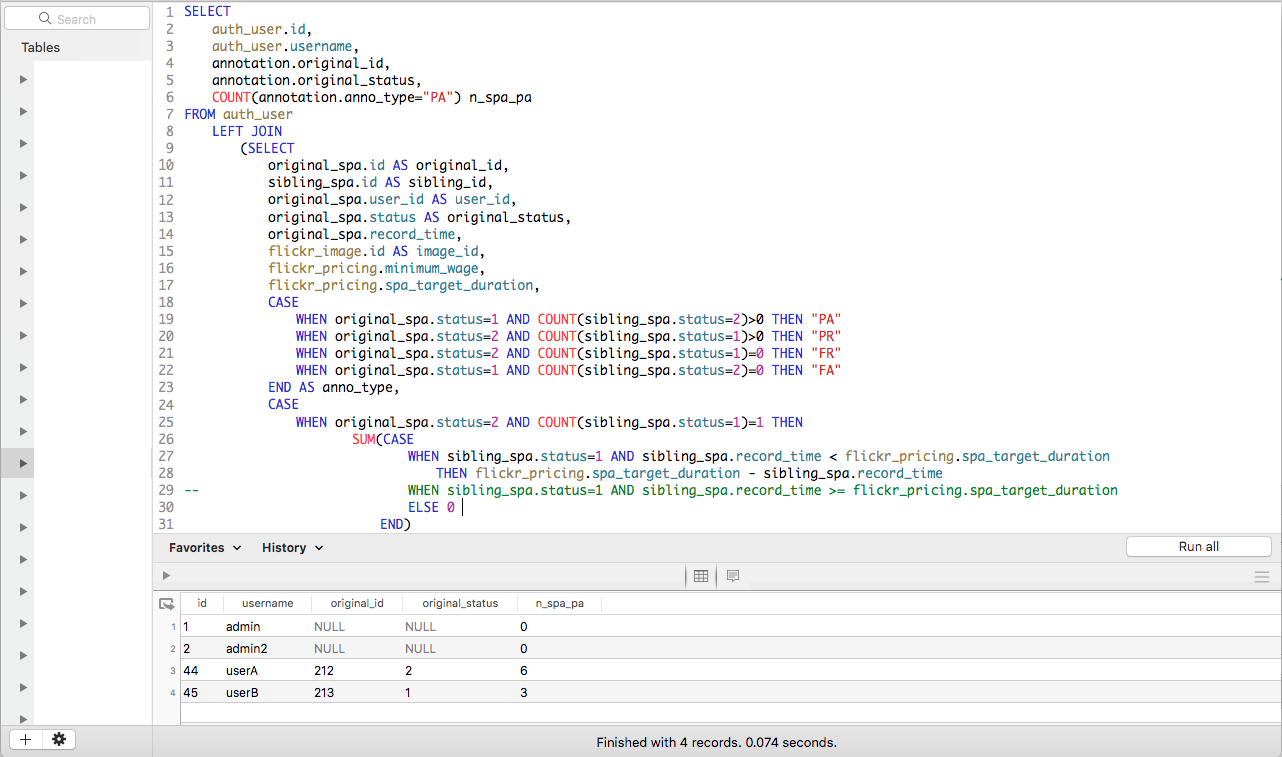Expand the first table in the sidebar
The width and height of the screenshot is (1282, 757).
tap(22, 79)
